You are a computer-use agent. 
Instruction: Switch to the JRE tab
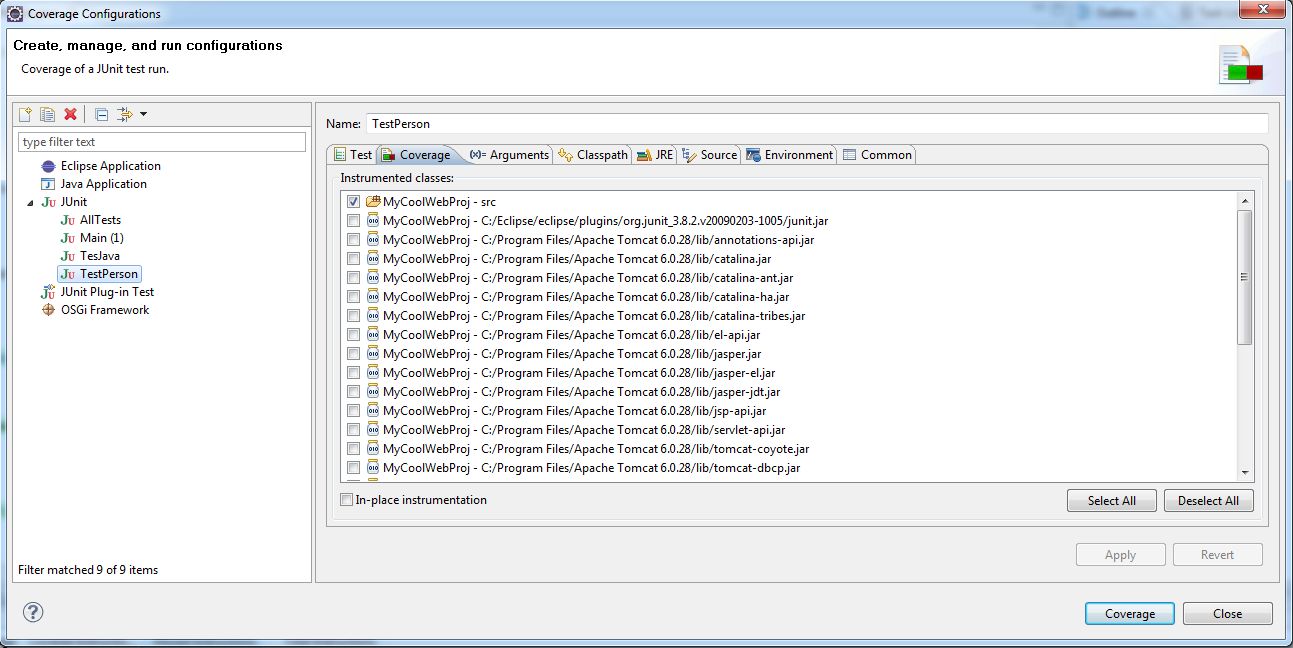[x=655, y=155]
